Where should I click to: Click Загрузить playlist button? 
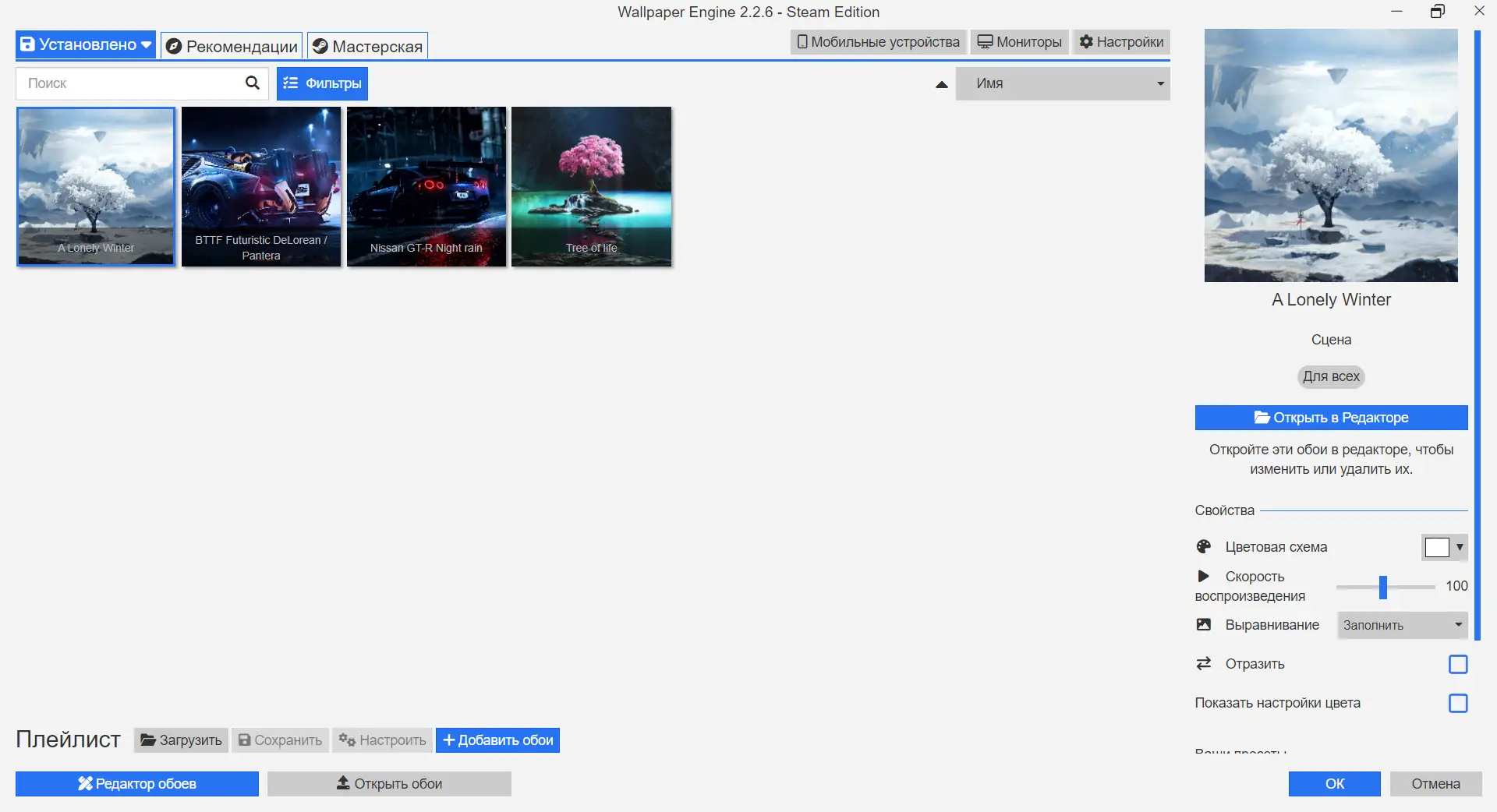click(181, 740)
